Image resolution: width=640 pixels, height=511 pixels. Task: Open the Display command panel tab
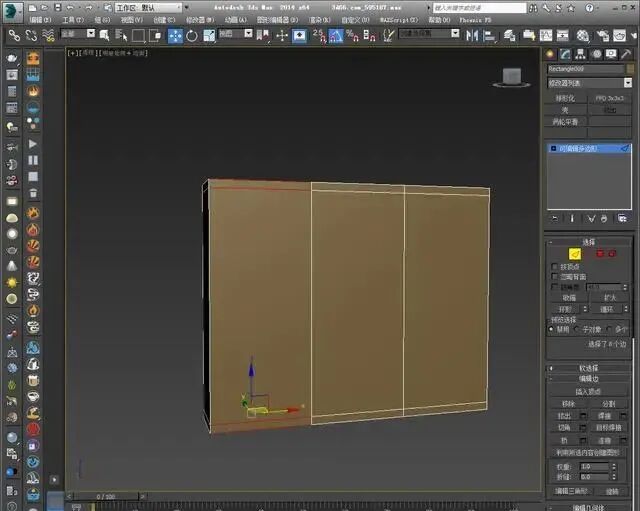tap(611, 54)
